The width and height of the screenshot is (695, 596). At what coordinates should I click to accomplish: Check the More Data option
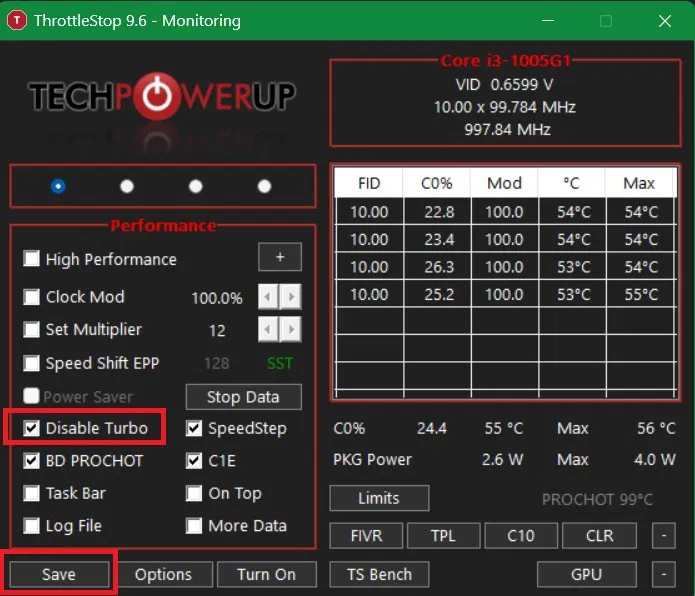point(194,526)
